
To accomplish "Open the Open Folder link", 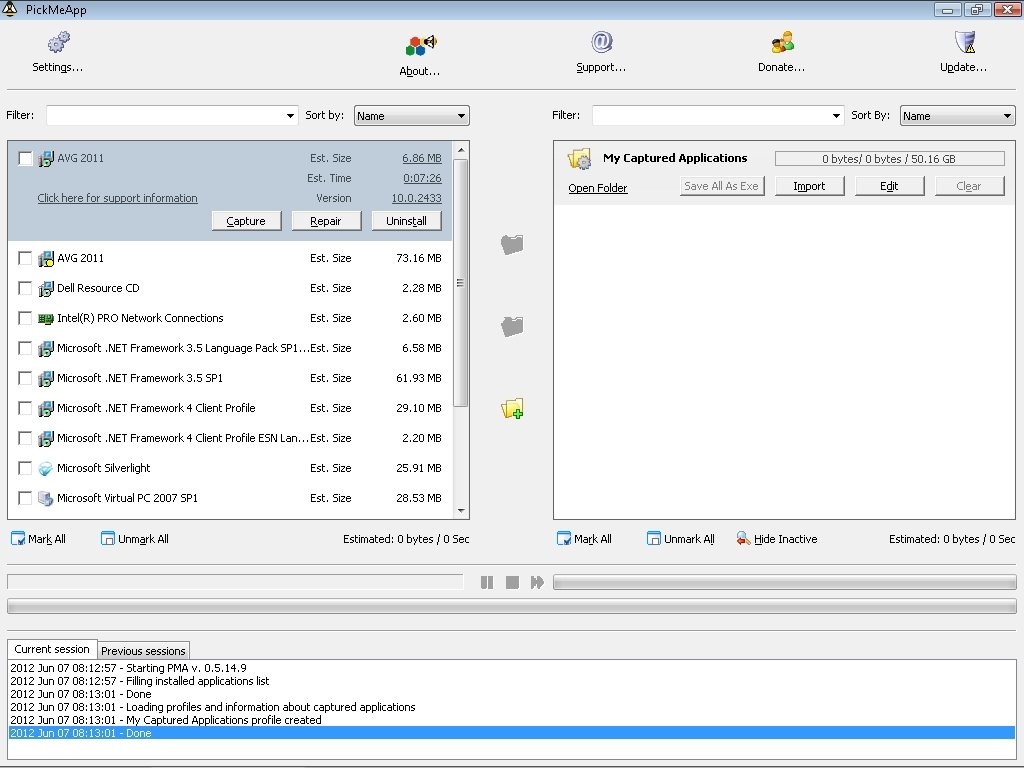I will tap(598, 188).
